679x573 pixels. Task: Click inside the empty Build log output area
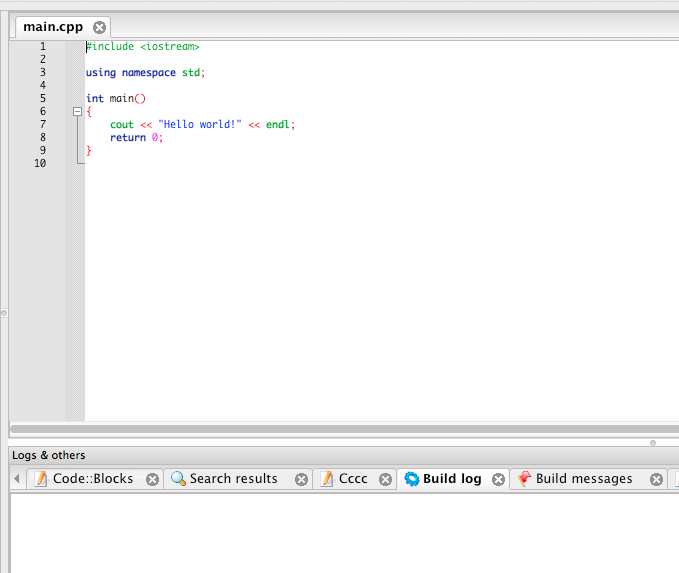pos(340,532)
